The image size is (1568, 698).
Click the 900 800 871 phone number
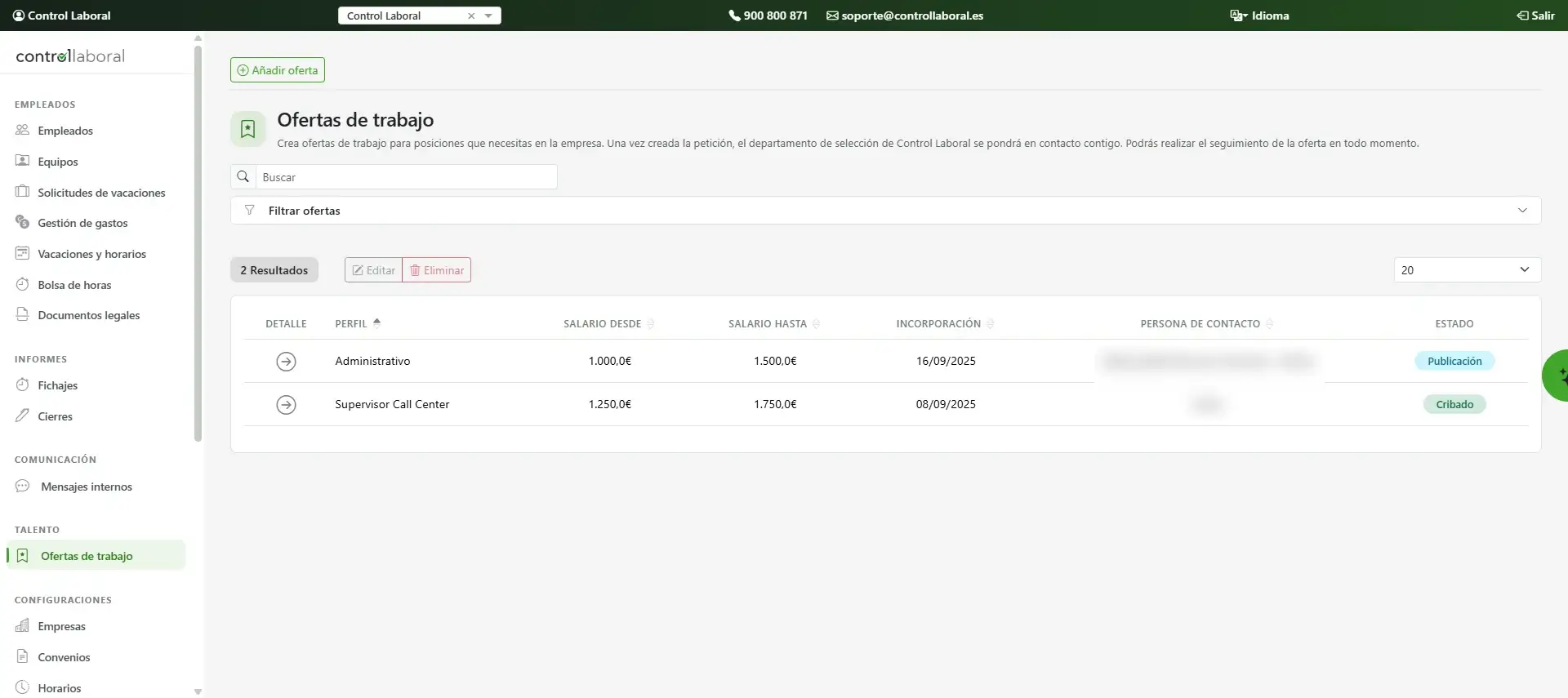coord(768,16)
